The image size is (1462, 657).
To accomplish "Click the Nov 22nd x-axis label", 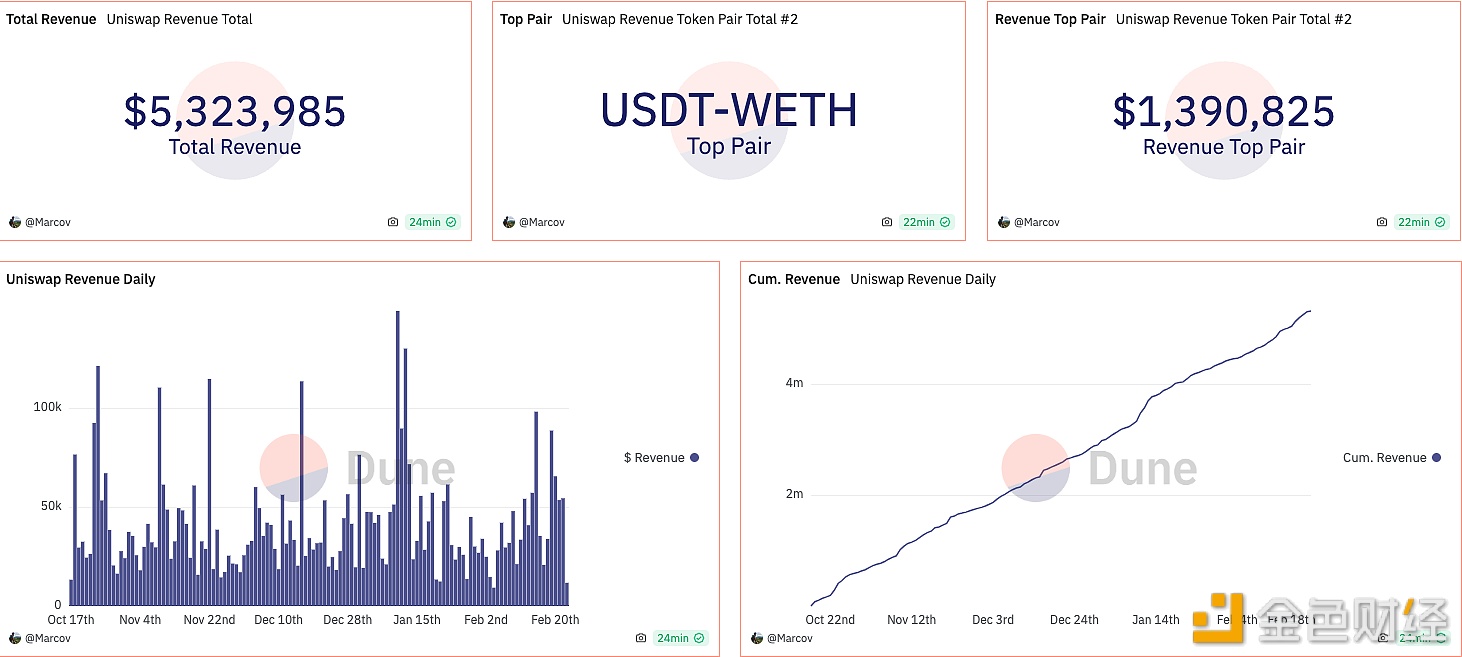I will point(209,620).
